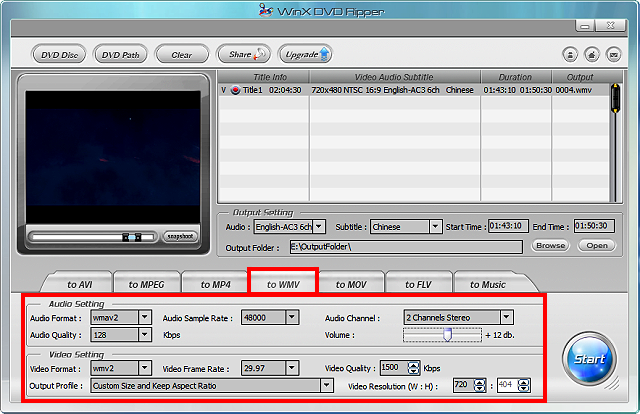Click the video width 720 field
The width and height of the screenshot is (640, 414).
(464, 385)
